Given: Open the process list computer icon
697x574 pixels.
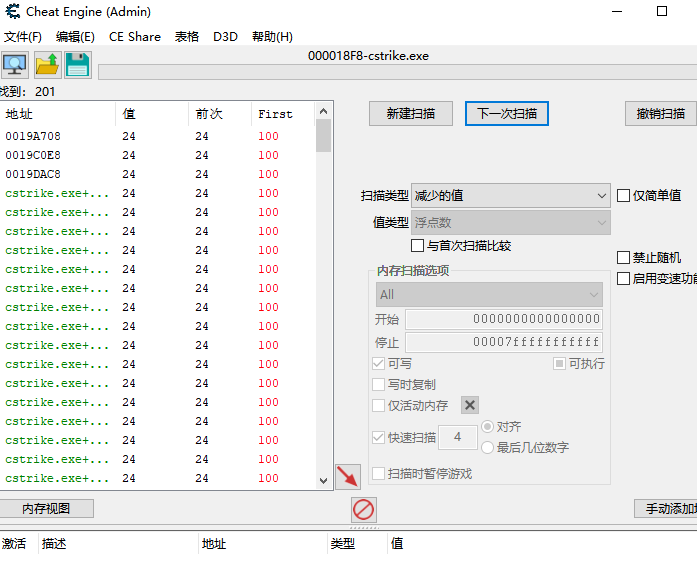Looking at the screenshot, I should pyautogui.click(x=15, y=65).
